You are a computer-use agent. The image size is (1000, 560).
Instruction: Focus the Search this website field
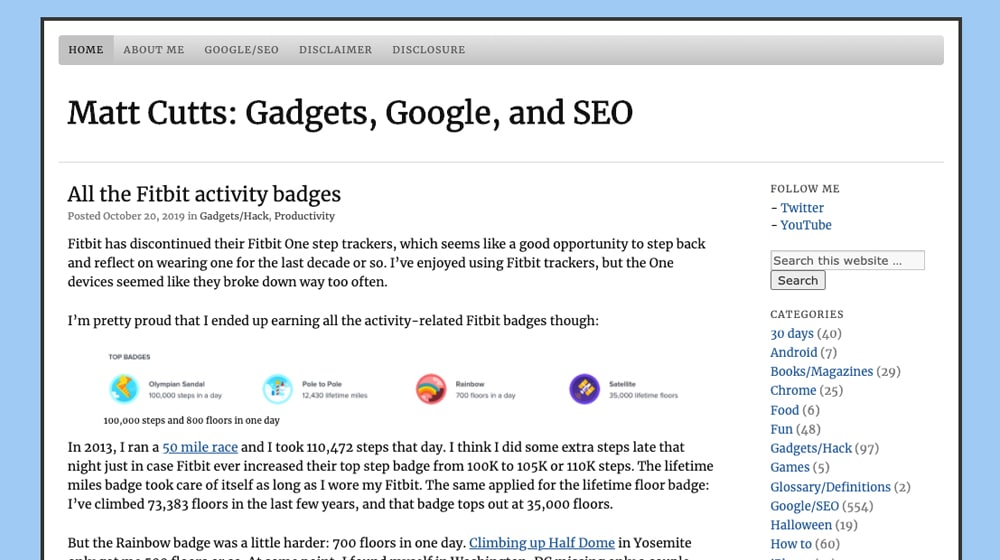pos(847,260)
